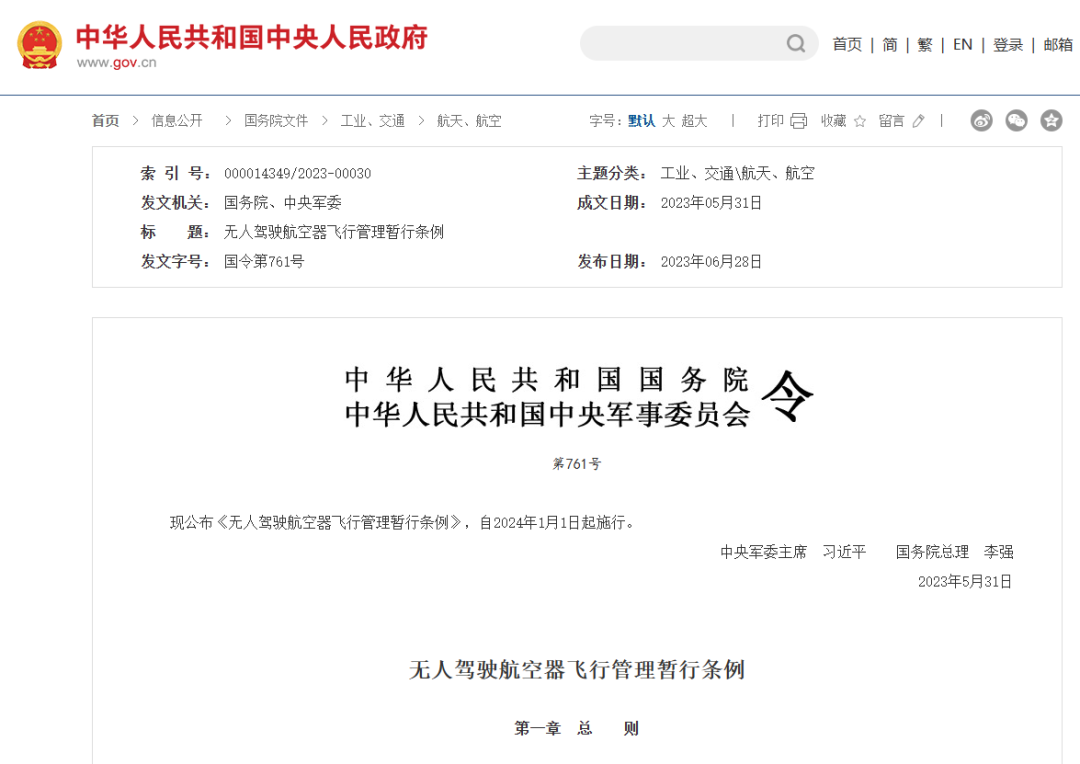
Task: Switch to simplified Chinese 简
Action: pos(890,45)
